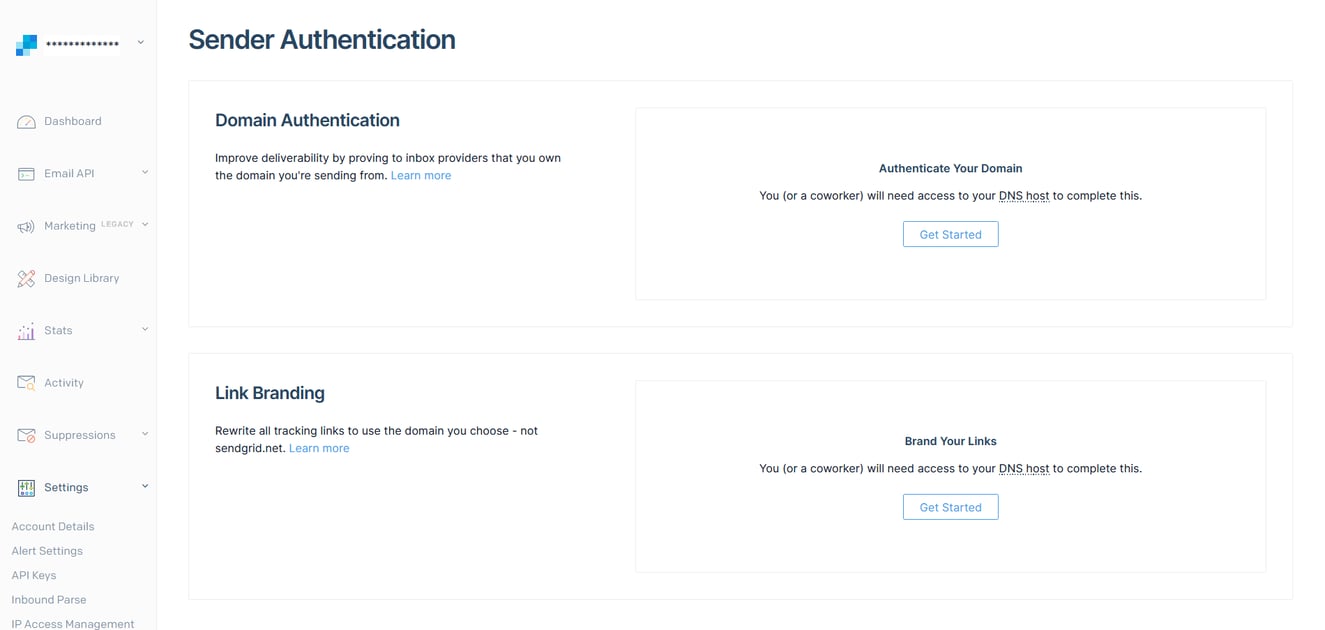
Task: Click Get Started under Link Branding
Action: pyautogui.click(x=950, y=507)
